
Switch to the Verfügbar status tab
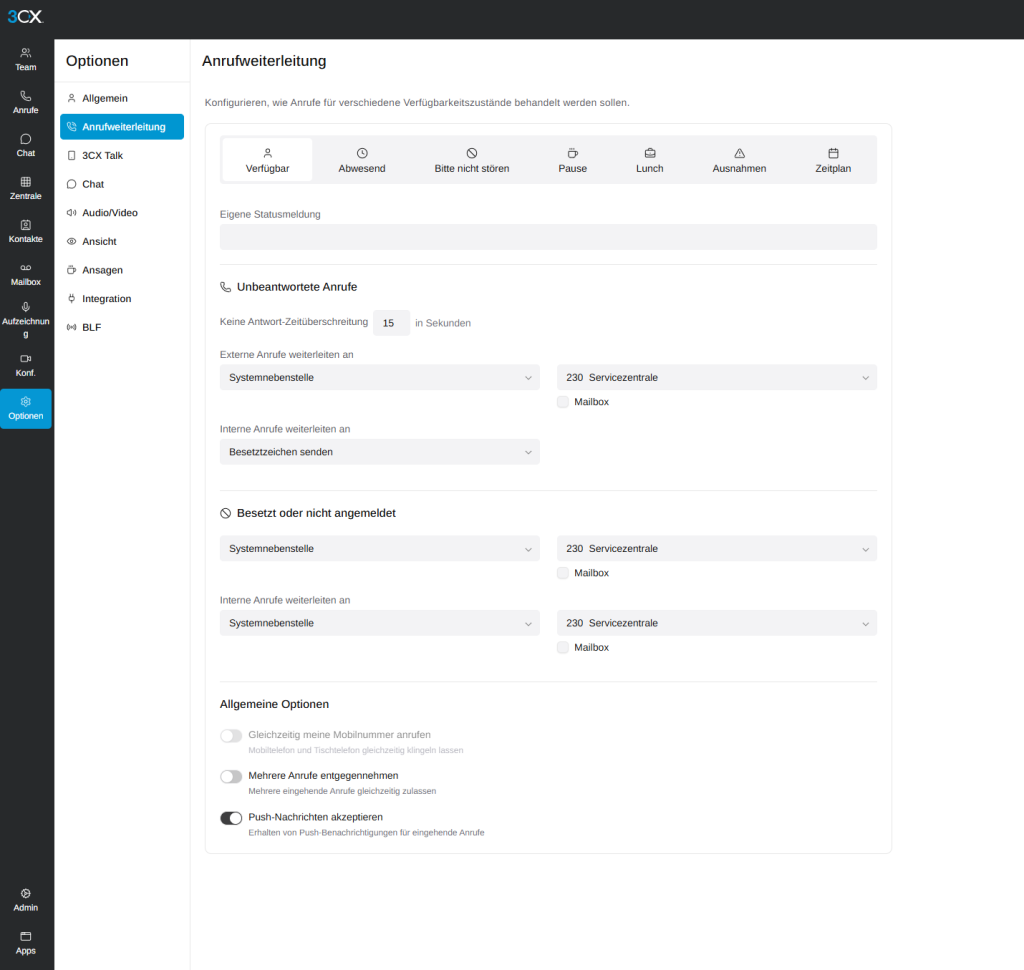tap(267, 160)
